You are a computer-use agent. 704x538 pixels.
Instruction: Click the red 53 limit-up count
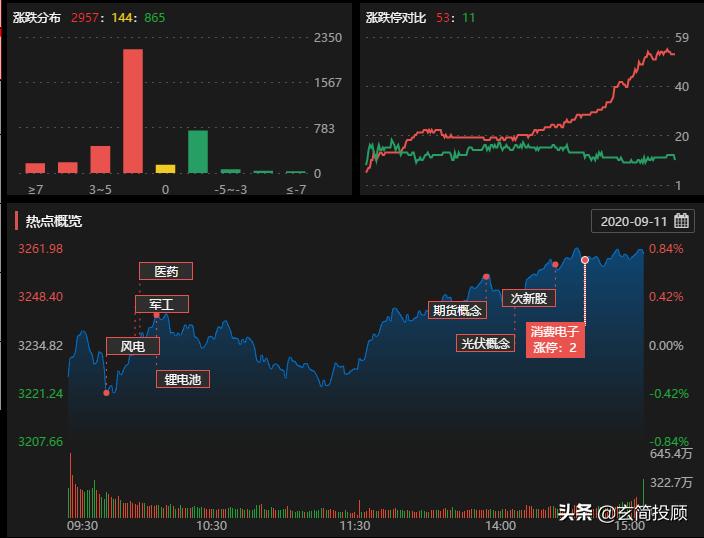(x=443, y=18)
